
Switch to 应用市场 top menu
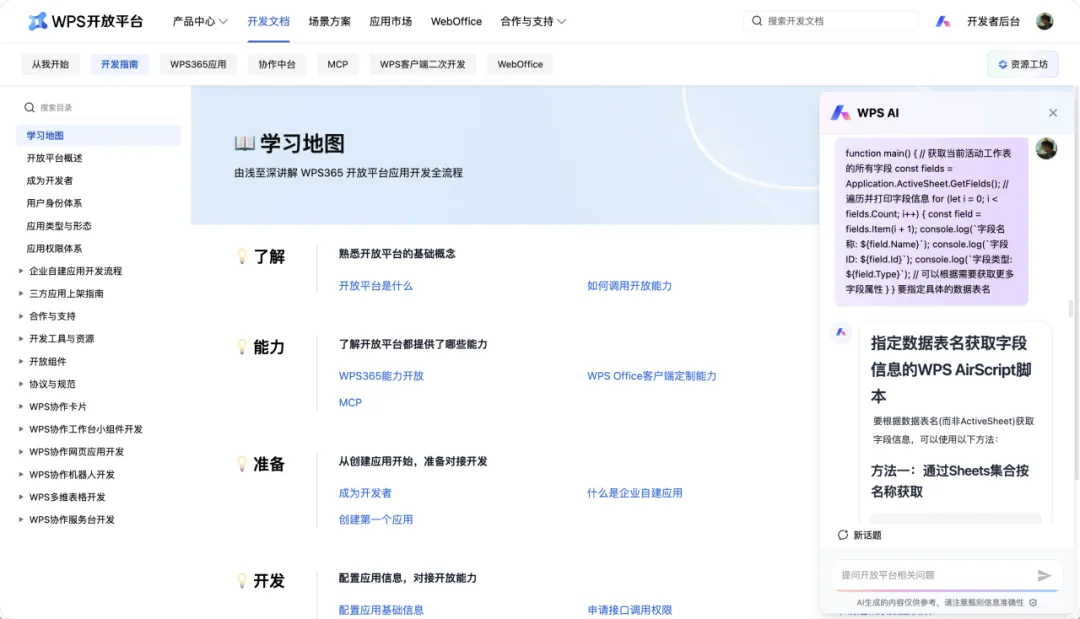pyautogui.click(x=391, y=21)
